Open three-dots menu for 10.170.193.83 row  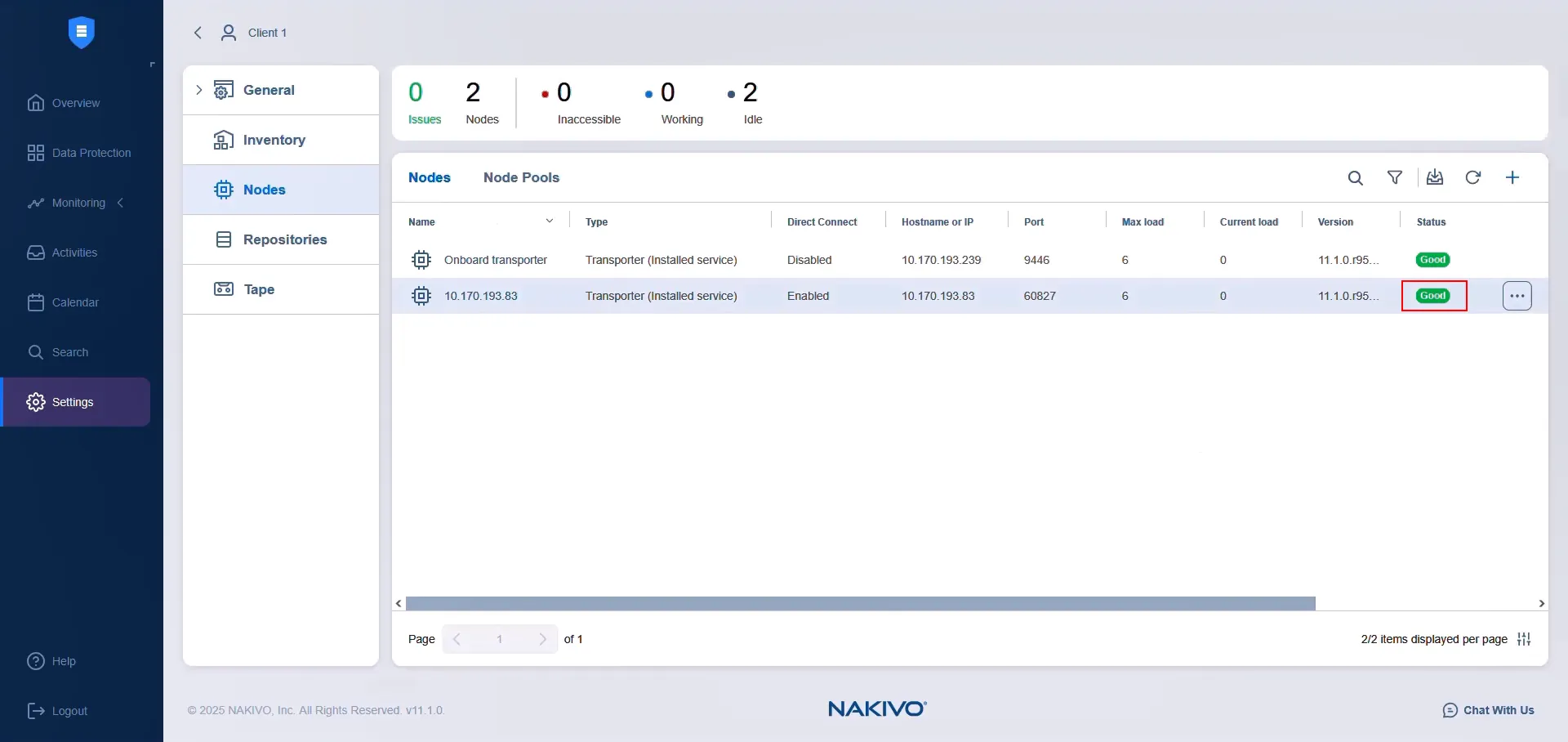tap(1517, 296)
